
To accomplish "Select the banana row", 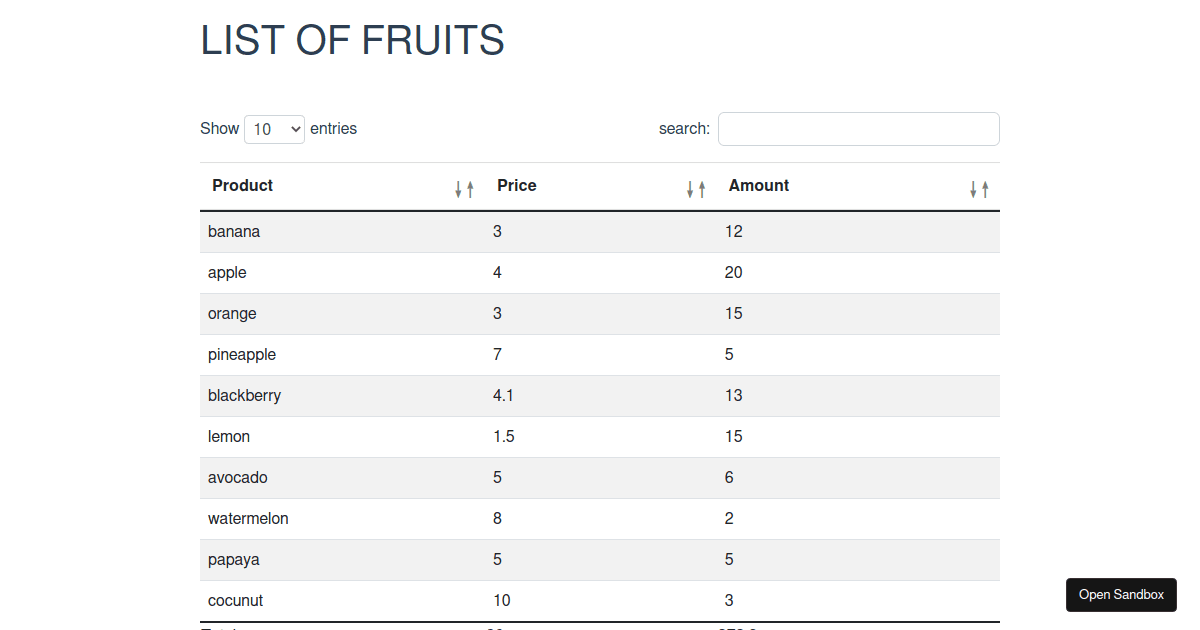I will coord(600,232).
